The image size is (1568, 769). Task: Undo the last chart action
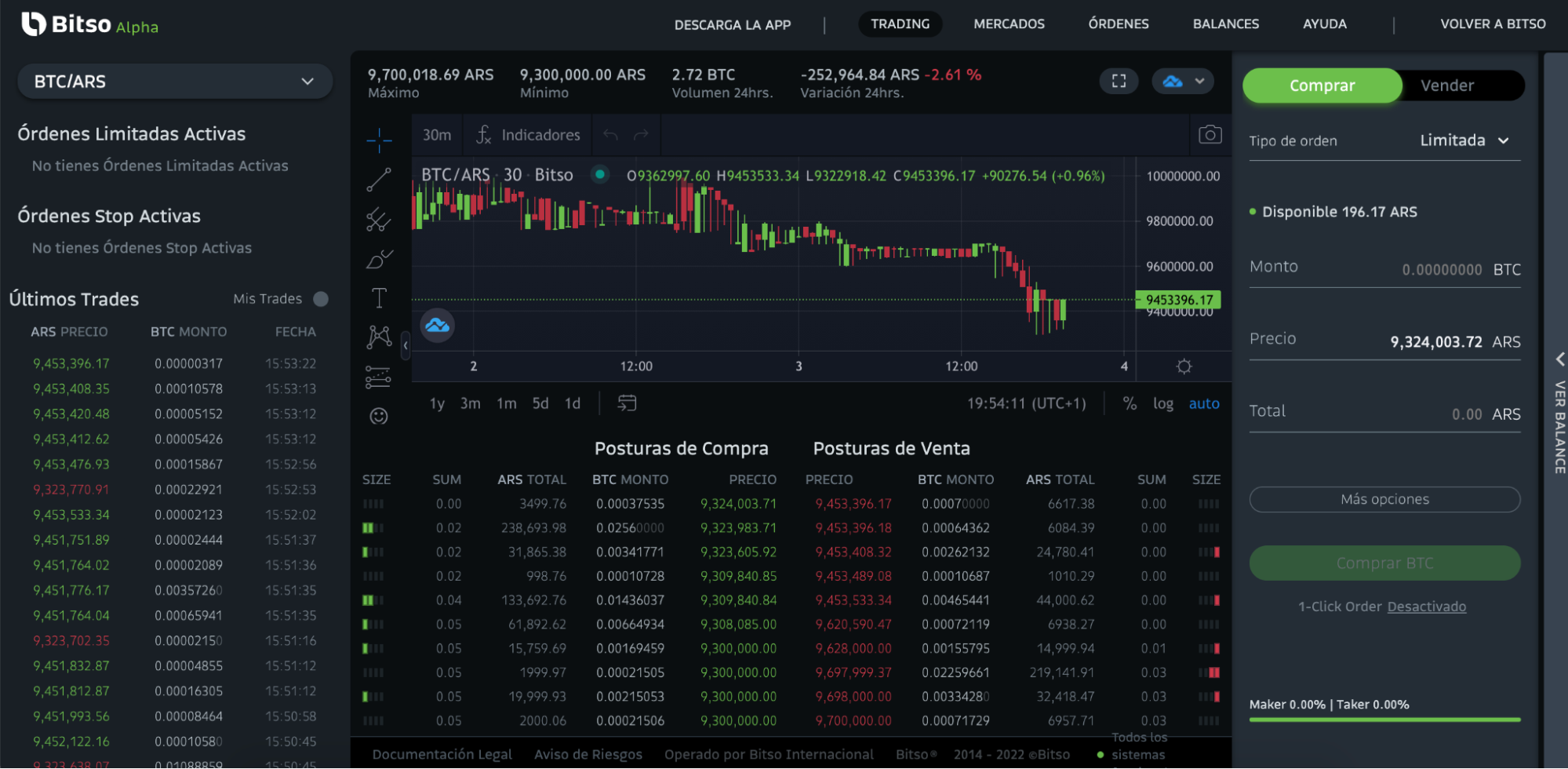point(611,135)
